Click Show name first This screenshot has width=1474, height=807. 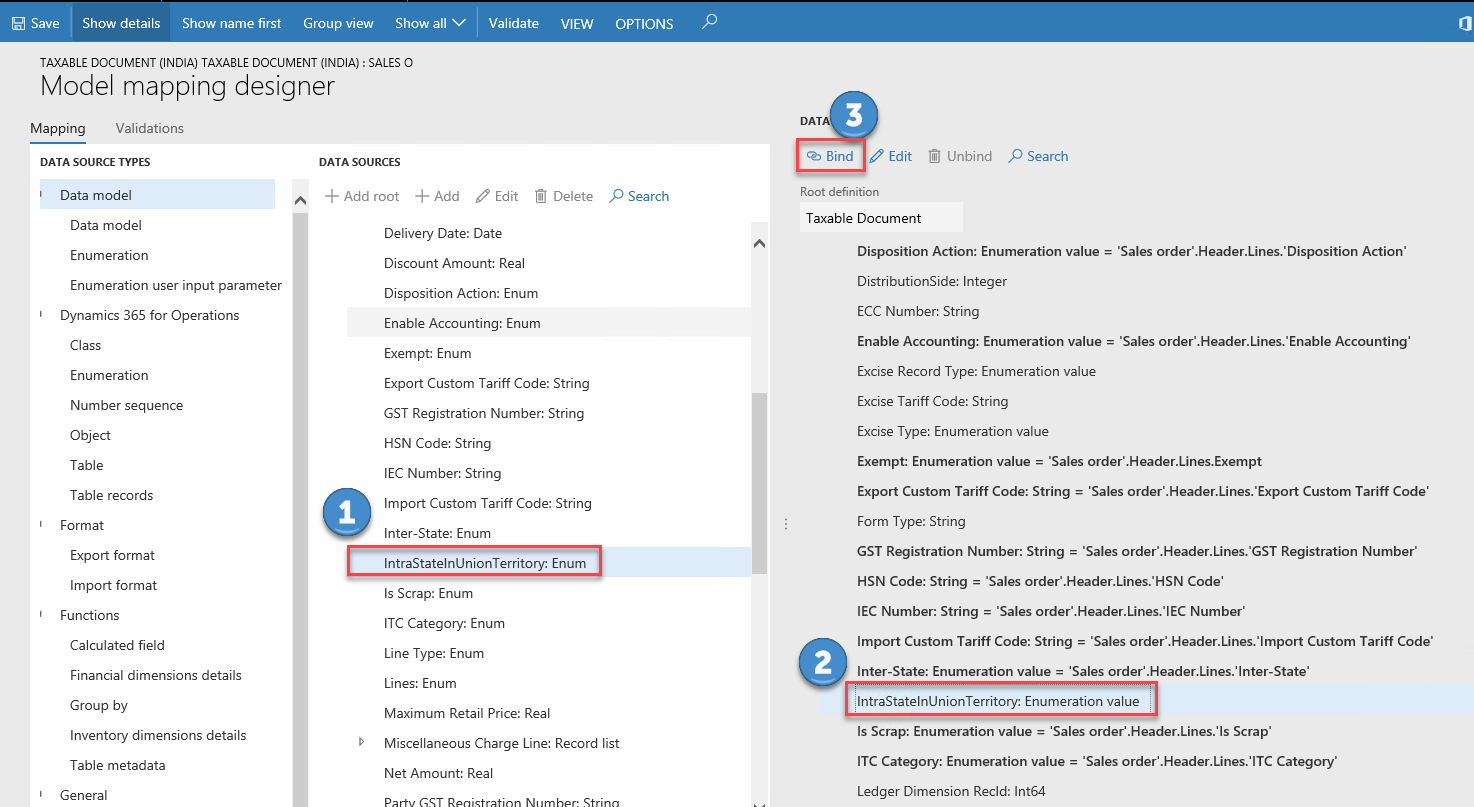(x=232, y=23)
